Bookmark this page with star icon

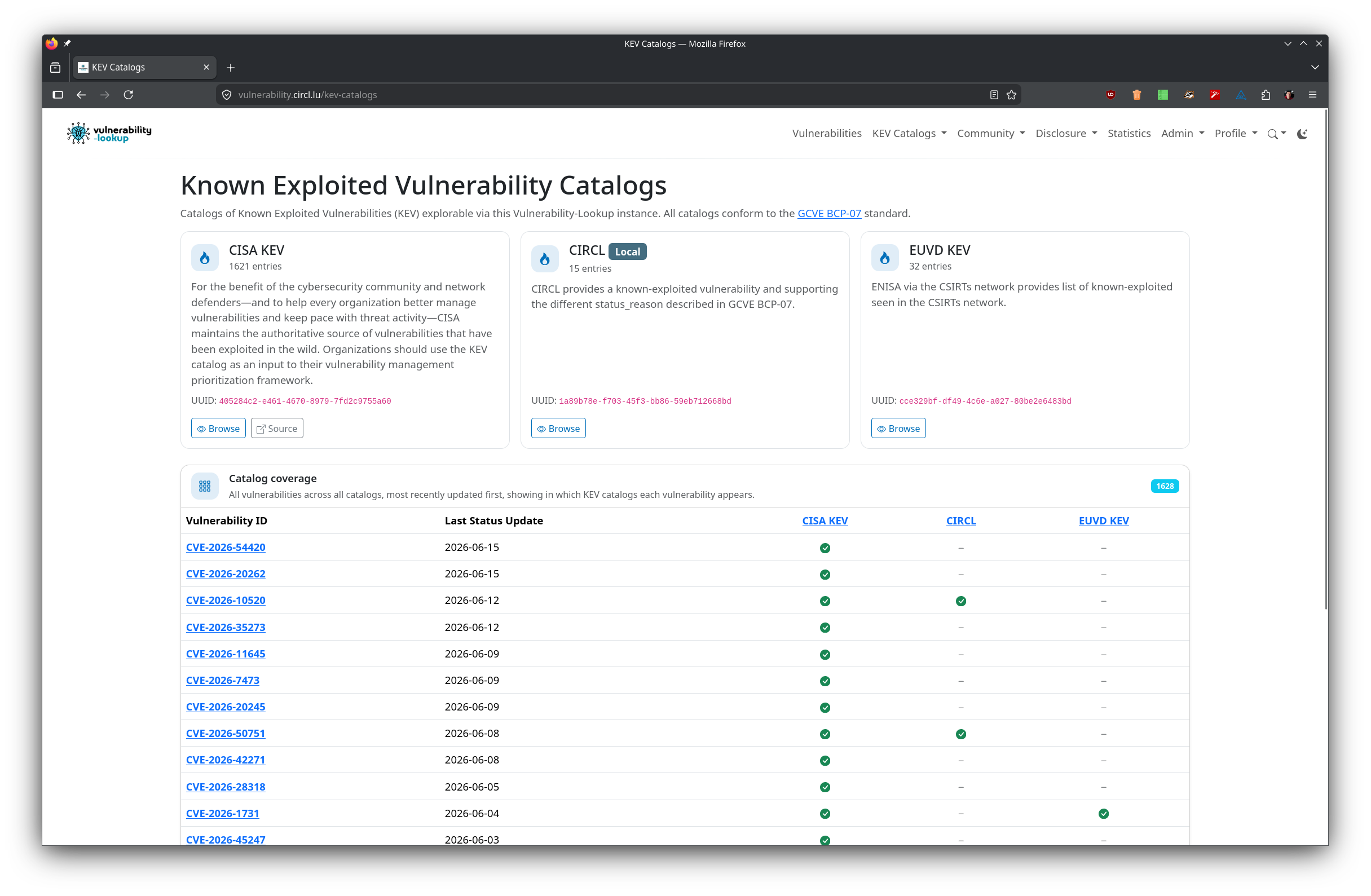click(x=1012, y=94)
